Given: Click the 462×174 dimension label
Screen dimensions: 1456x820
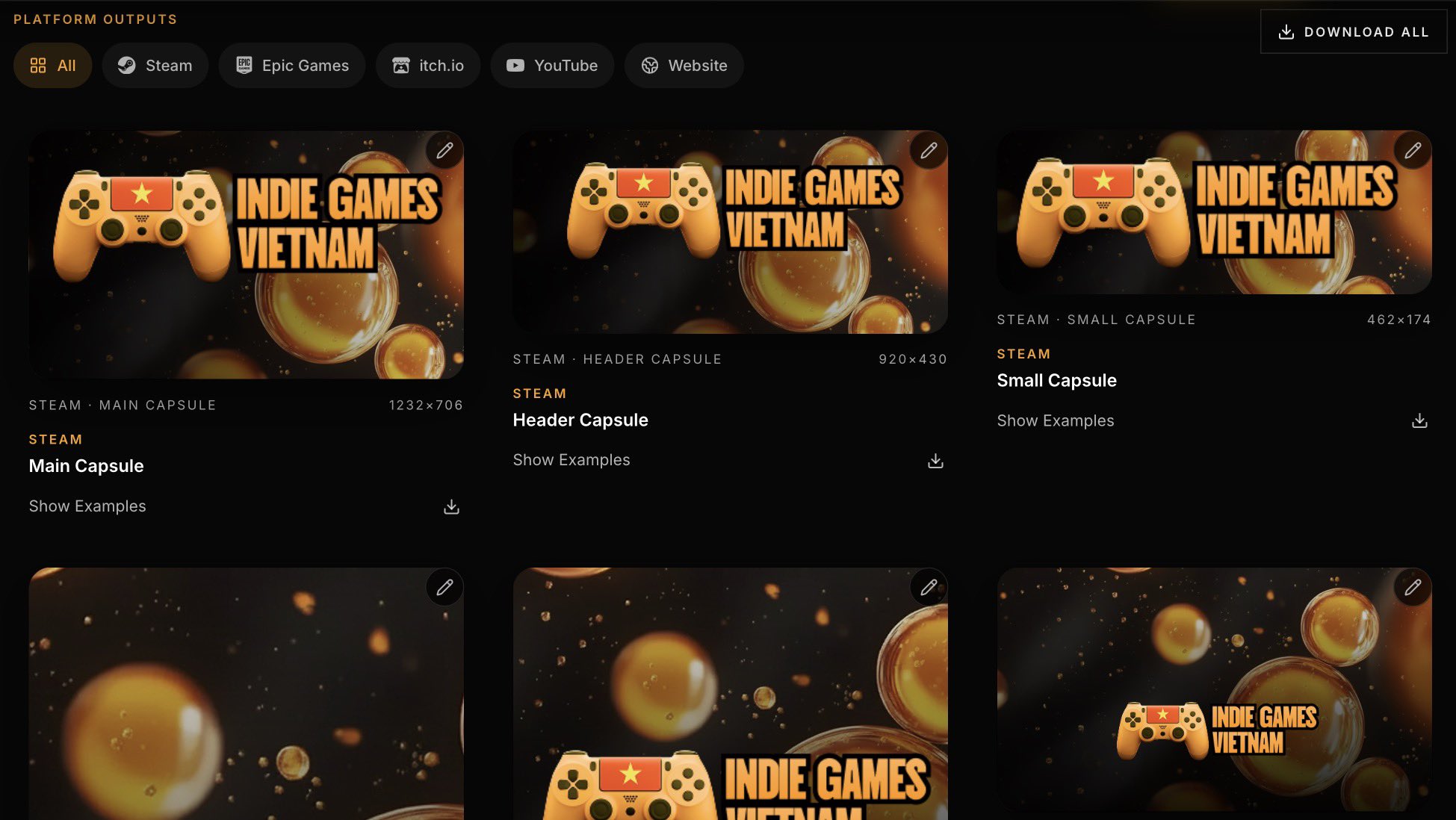Looking at the screenshot, I should pos(1399,320).
